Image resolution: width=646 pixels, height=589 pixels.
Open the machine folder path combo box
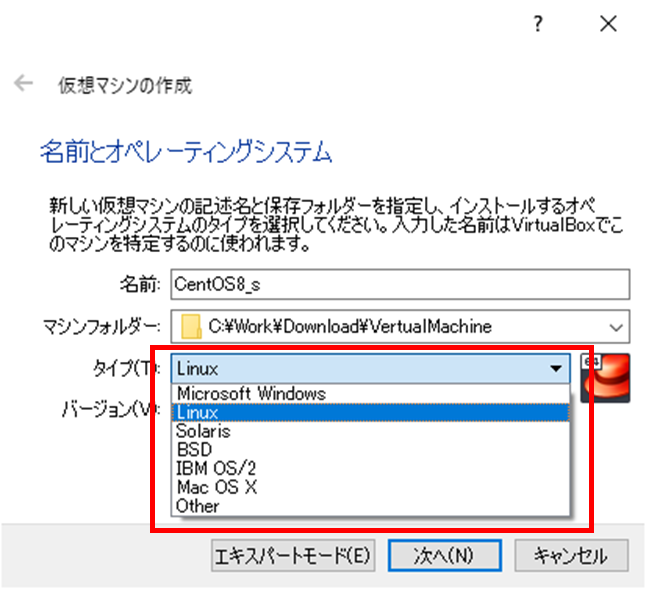[x=400, y=327]
